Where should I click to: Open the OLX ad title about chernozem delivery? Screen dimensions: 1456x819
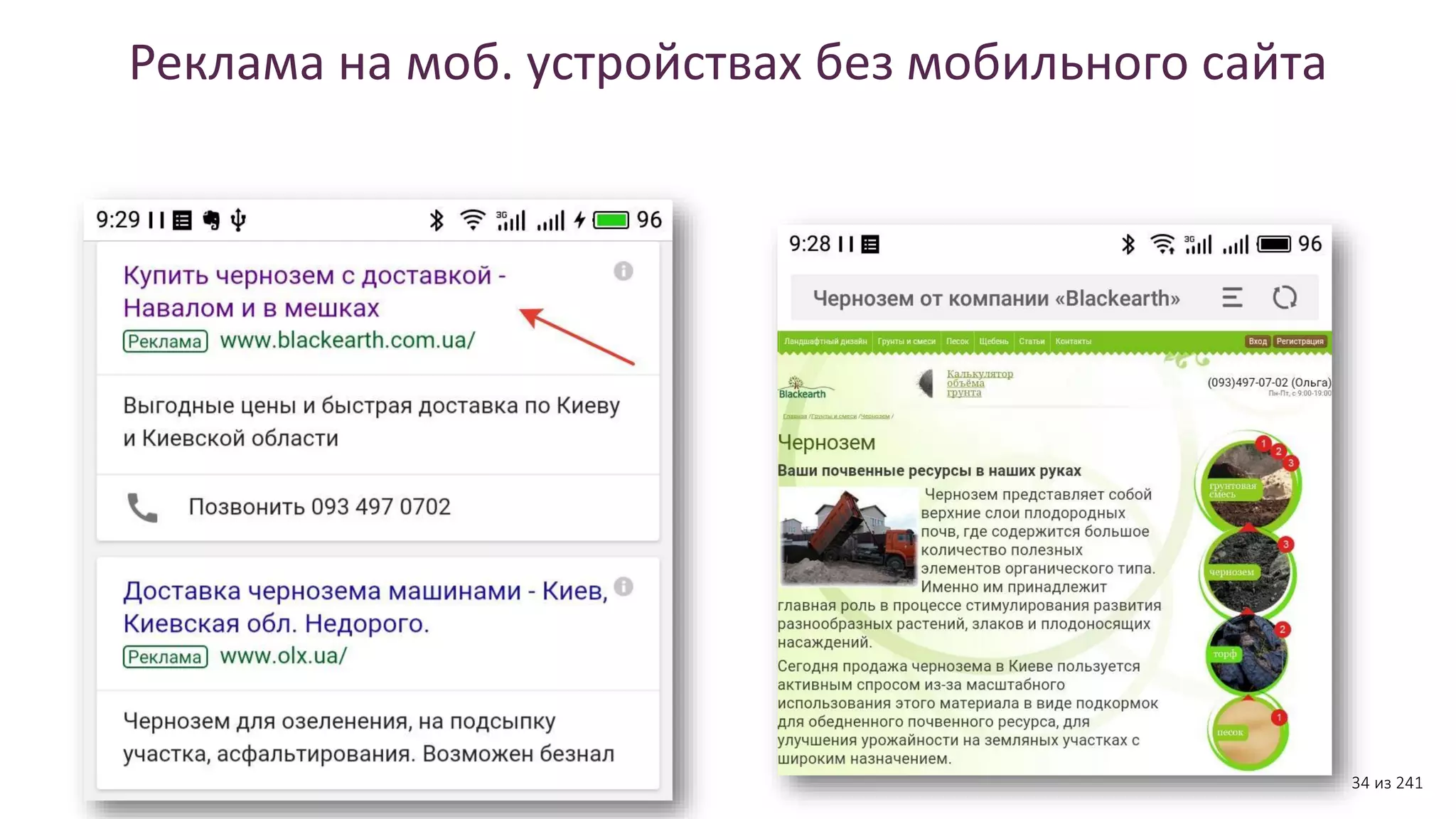(365, 607)
